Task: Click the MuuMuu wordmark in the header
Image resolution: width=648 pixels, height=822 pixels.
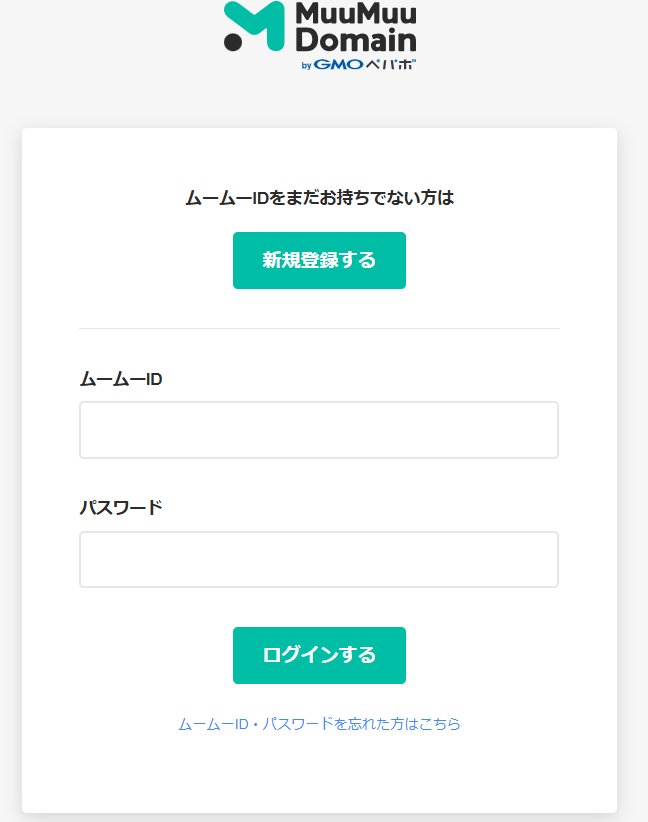Action: 356,16
